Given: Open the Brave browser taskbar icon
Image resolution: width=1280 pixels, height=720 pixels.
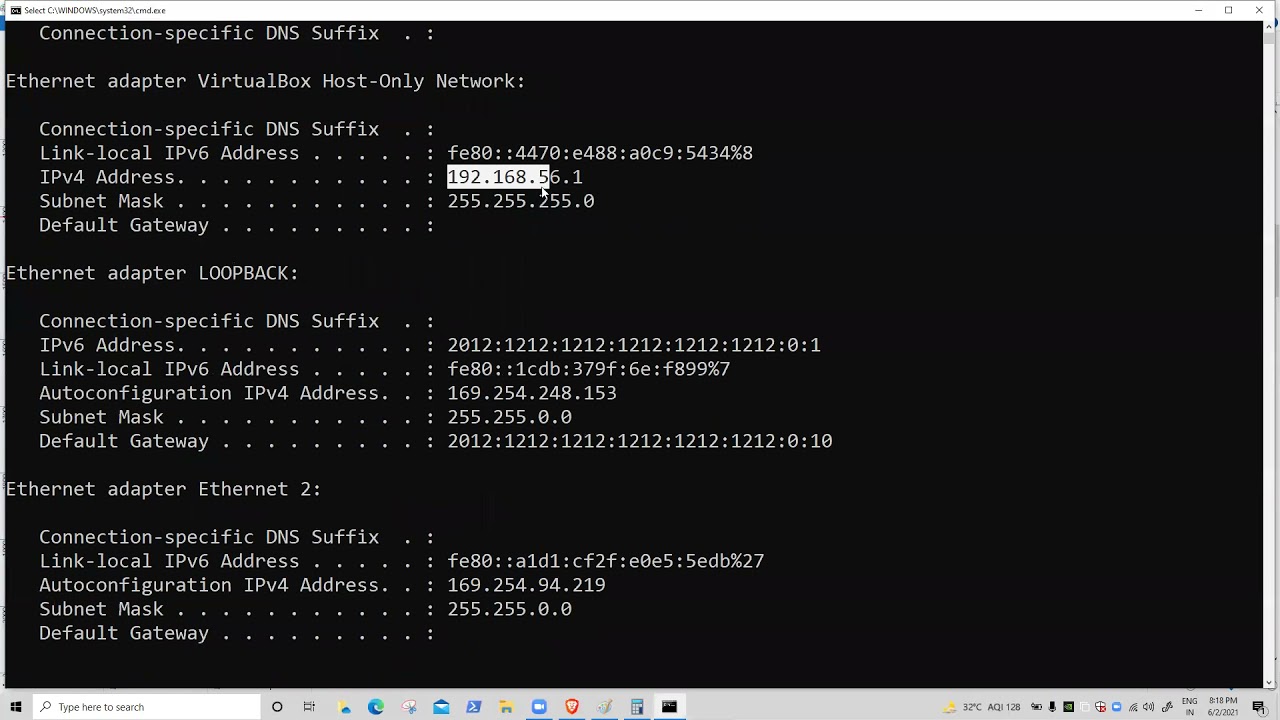Looking at the screenshot, I should pyautogui.click(x=572, y=707).
